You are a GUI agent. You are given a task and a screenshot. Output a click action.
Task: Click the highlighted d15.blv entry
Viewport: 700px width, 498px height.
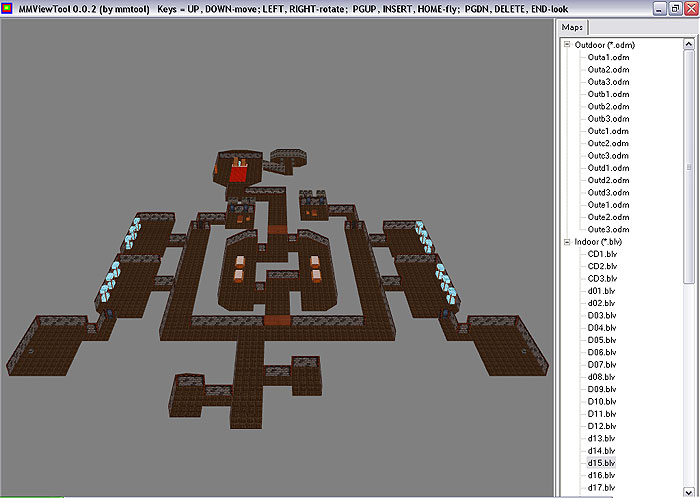[x=602, y=463]
